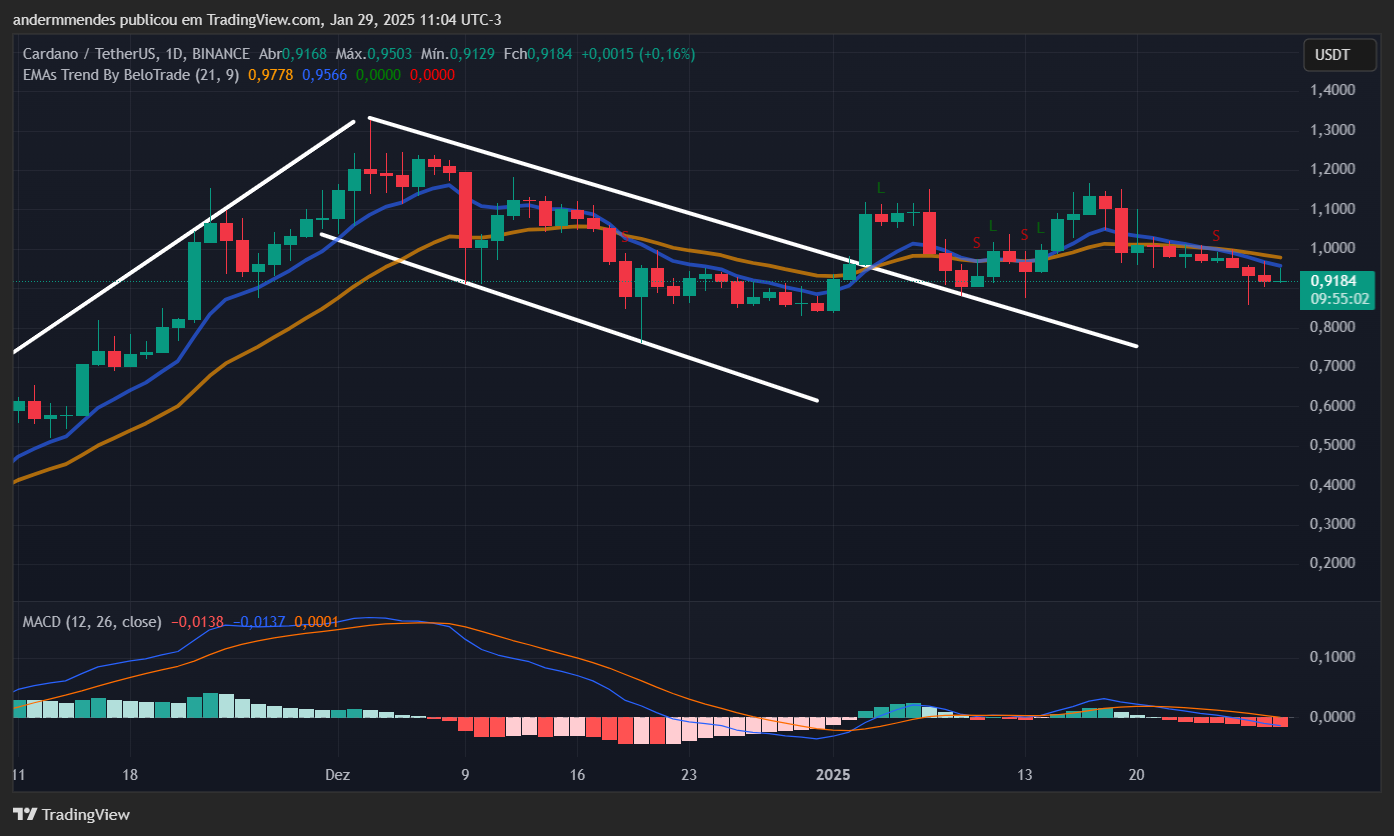Viewport: 1394px width, 836px height.
Task: Select the EMAs Trend By BeloTrade indicator label
Action: tap(131, 74)
